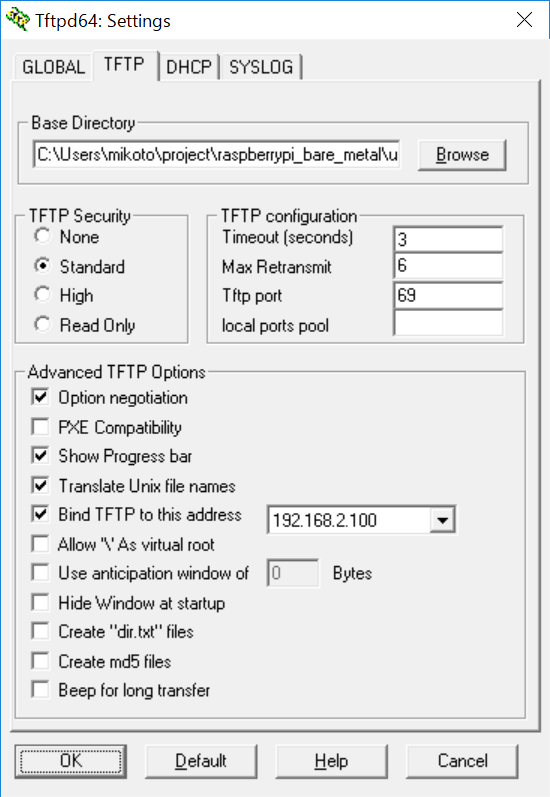Screen dimensions: 550x797
Task: Click the Timeout seconds field
Action: pos(448,239)
